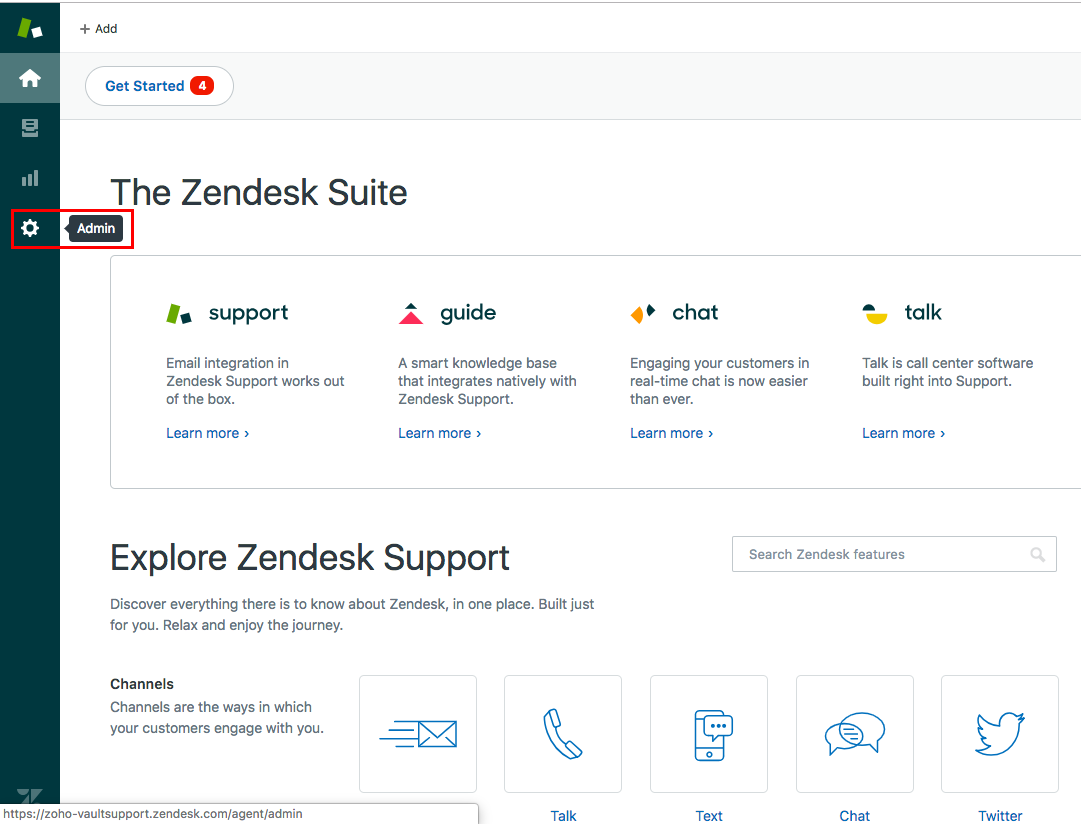Open the Text mobile message tile
The width and height of the screenshot is (1081, 824).
point(709,734)
